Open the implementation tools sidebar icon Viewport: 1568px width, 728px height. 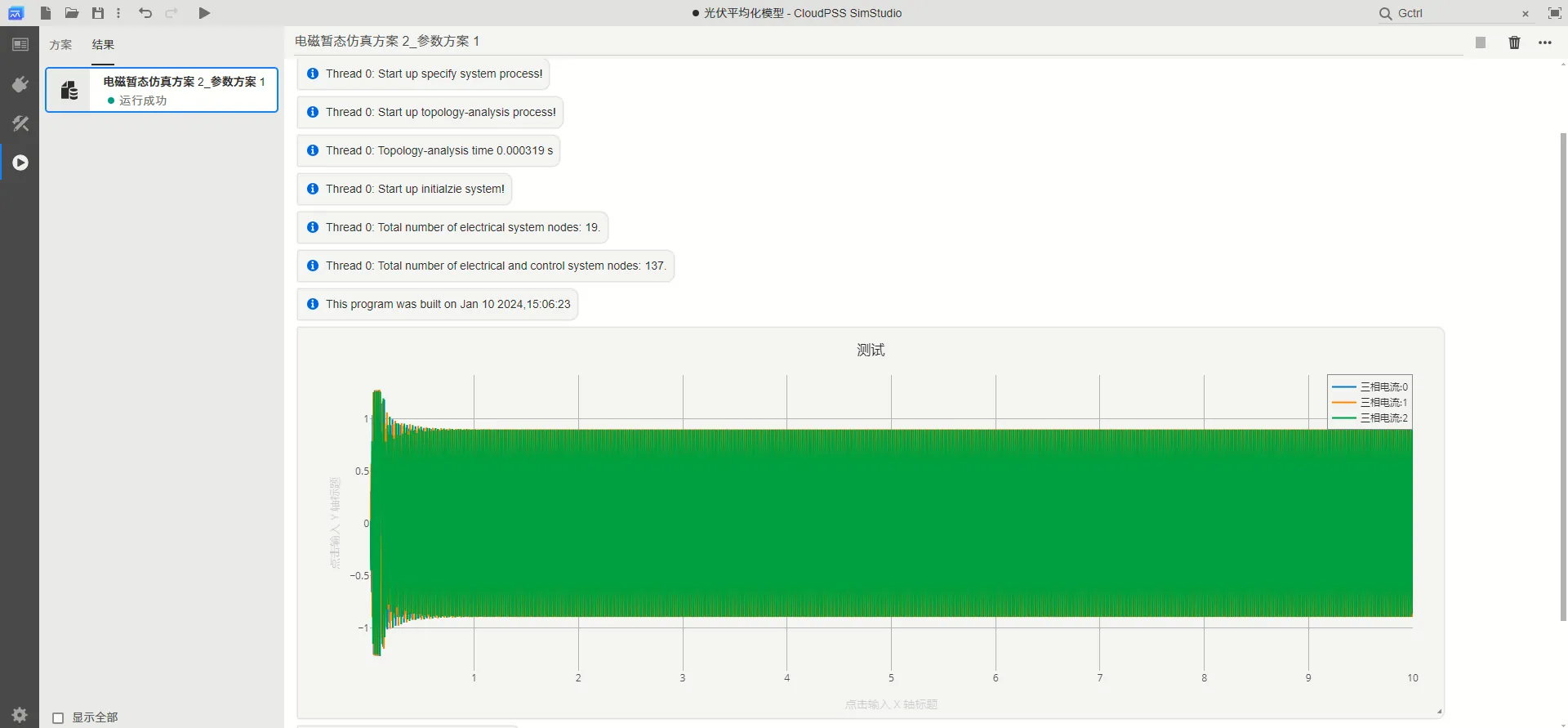pos(20,123)
